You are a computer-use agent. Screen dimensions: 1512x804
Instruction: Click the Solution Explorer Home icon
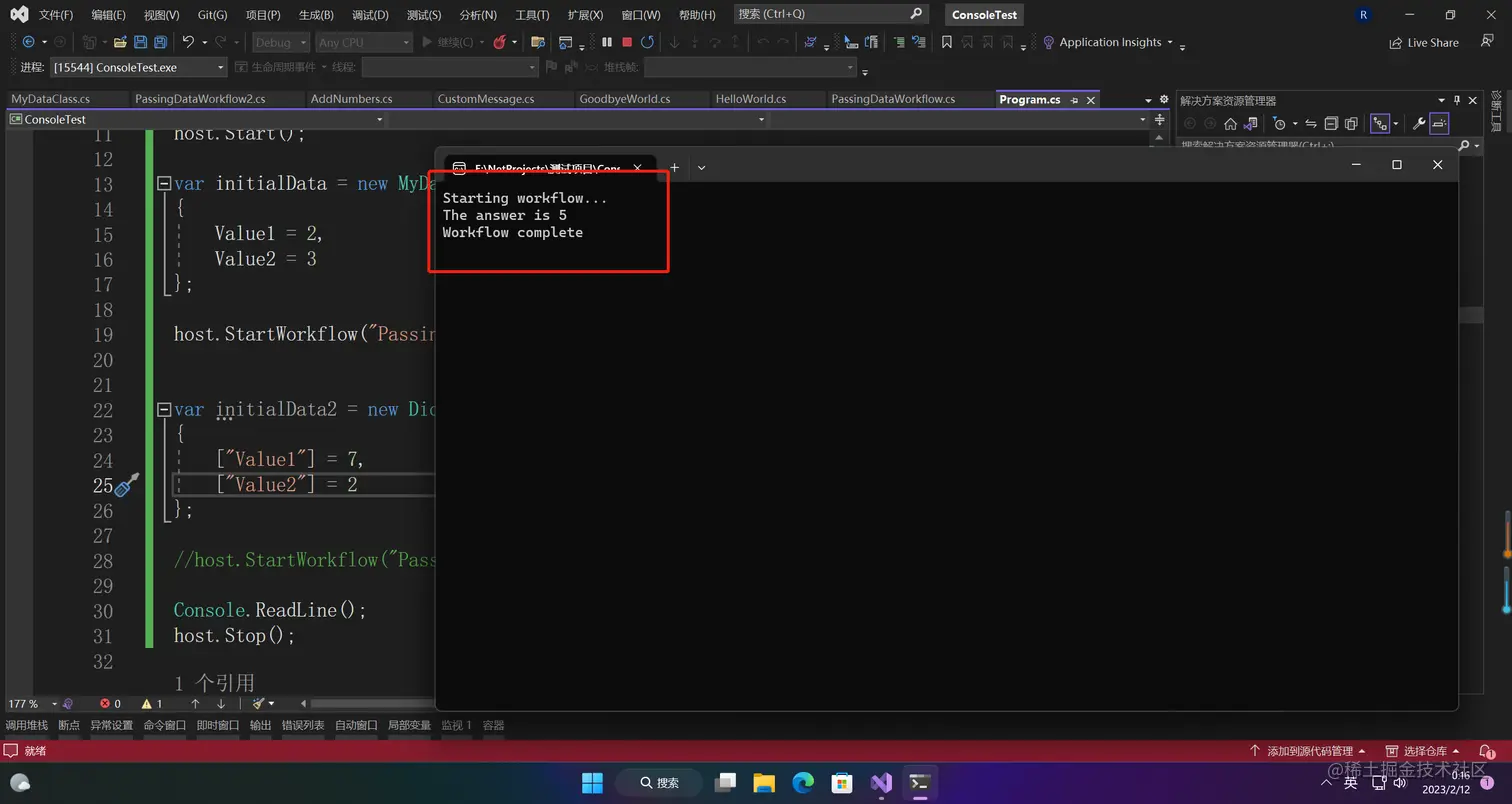1231,124
